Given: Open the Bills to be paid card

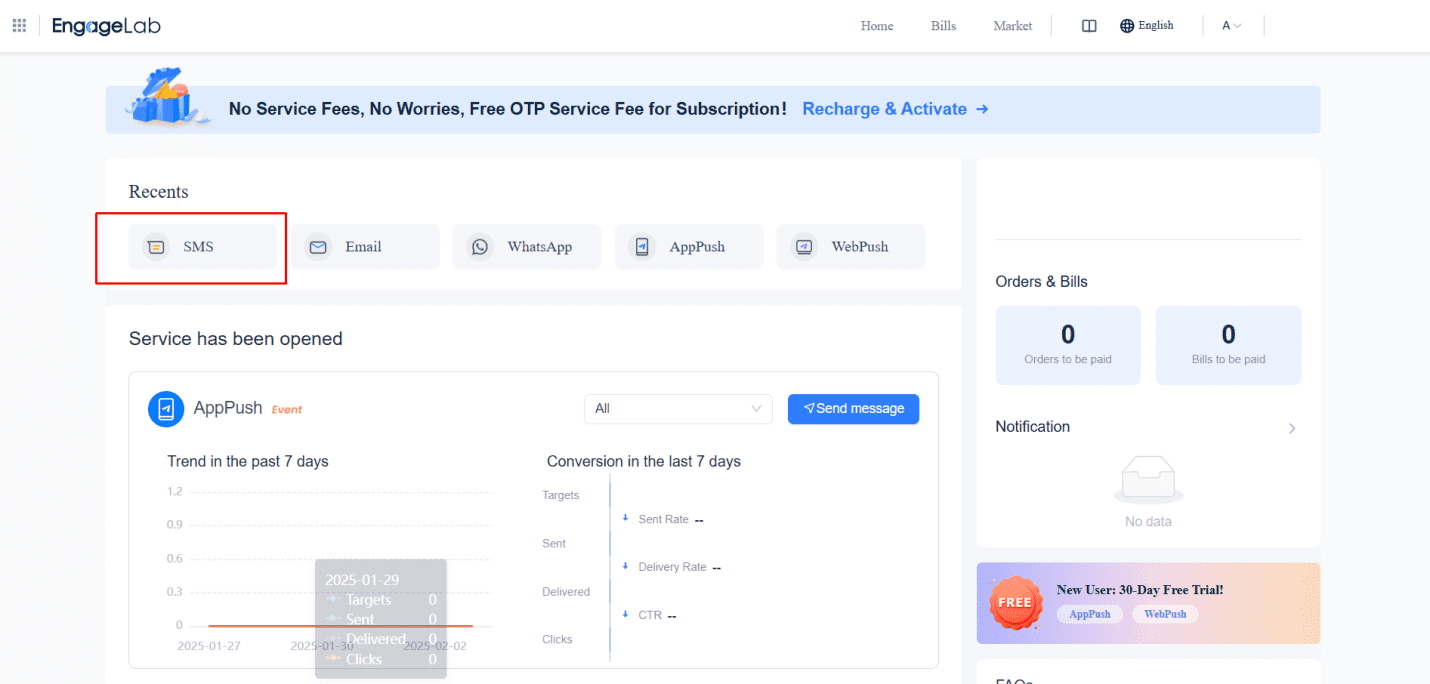Looking at the screenshot, I should click(1228, 345).
